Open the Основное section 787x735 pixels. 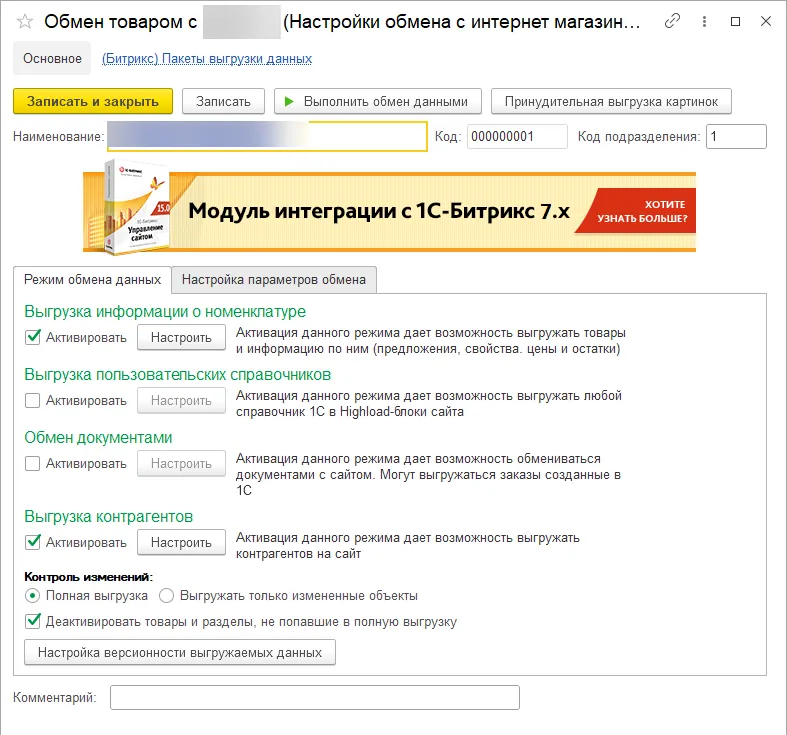(52, 59)
